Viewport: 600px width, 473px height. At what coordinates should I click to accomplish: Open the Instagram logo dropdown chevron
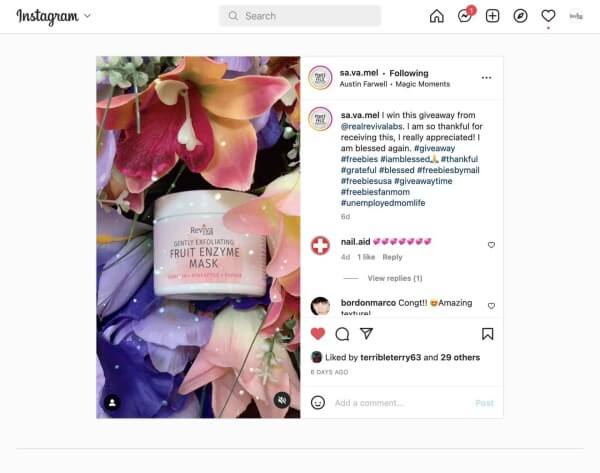[88, 16]
